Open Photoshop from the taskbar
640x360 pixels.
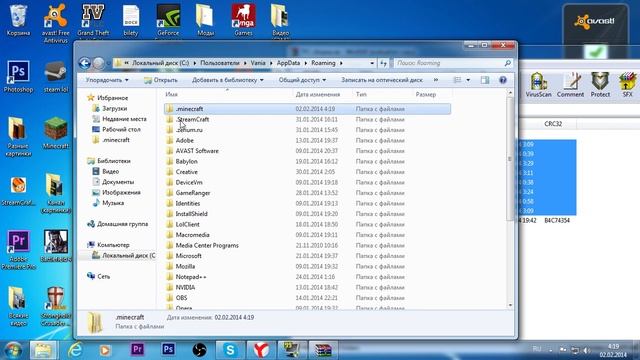point(168,350)
